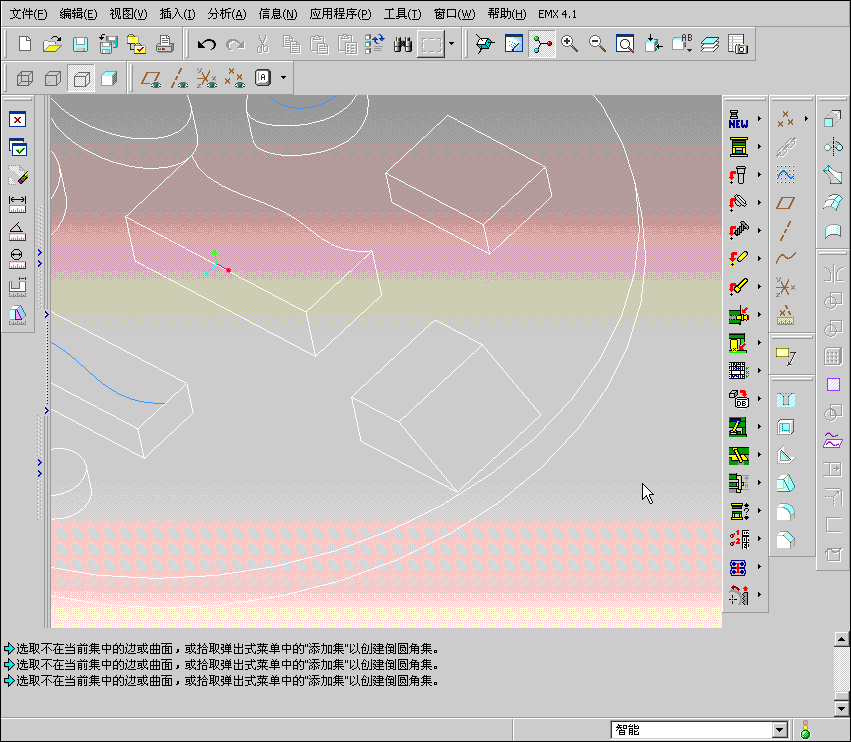Open the 分析(A) menu

point(227,14)
